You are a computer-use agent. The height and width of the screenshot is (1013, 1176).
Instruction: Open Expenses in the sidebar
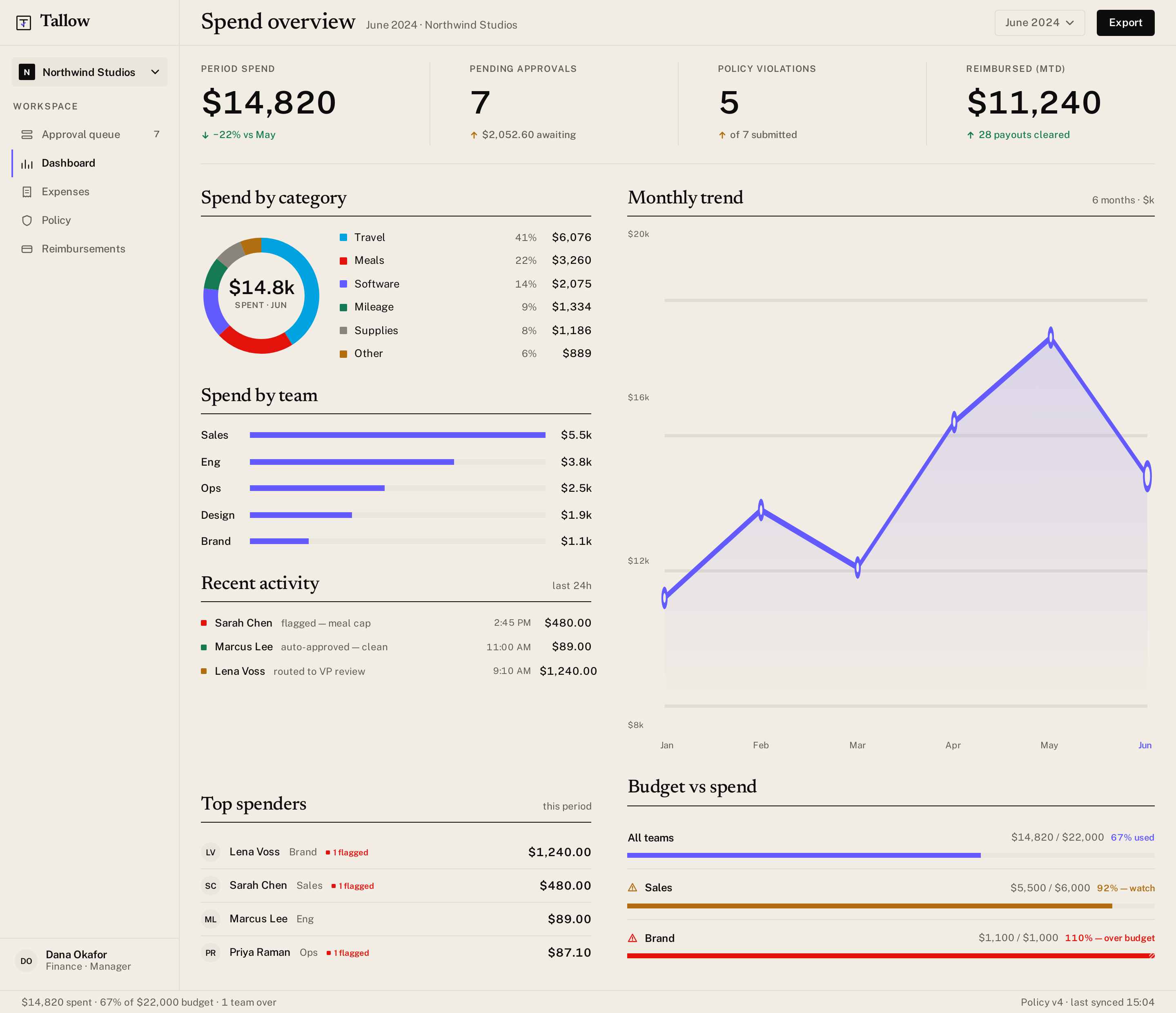click(x=89, y=192)
